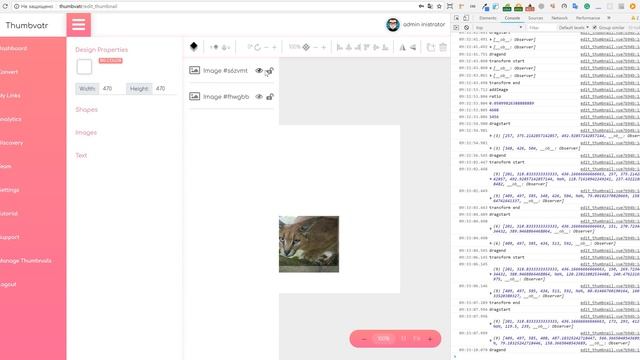Click the translate extension icon in browser
This screenshot has height=360, width=640.
575,6
